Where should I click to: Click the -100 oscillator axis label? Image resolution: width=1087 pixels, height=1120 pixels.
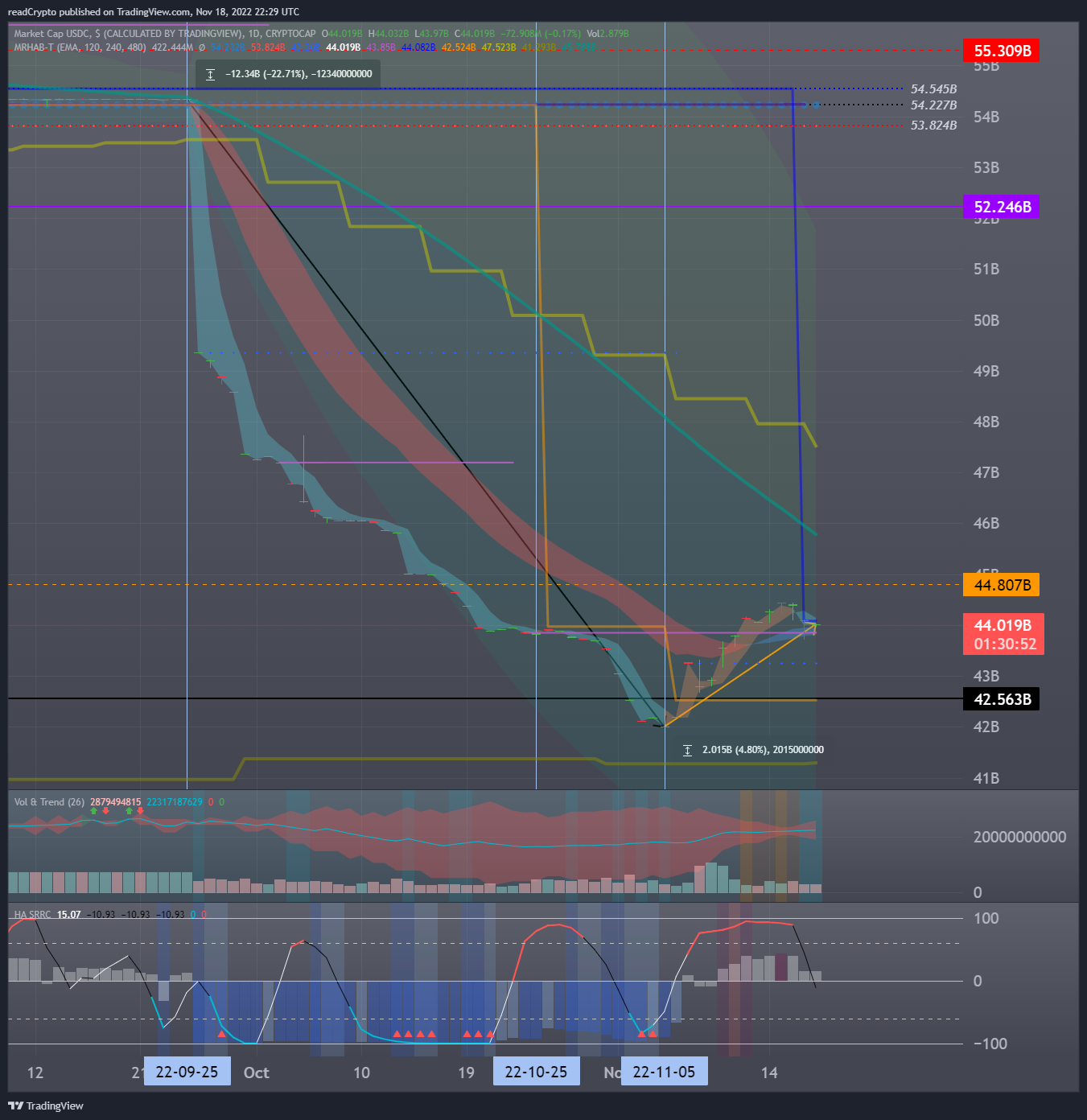[990, 1044]
